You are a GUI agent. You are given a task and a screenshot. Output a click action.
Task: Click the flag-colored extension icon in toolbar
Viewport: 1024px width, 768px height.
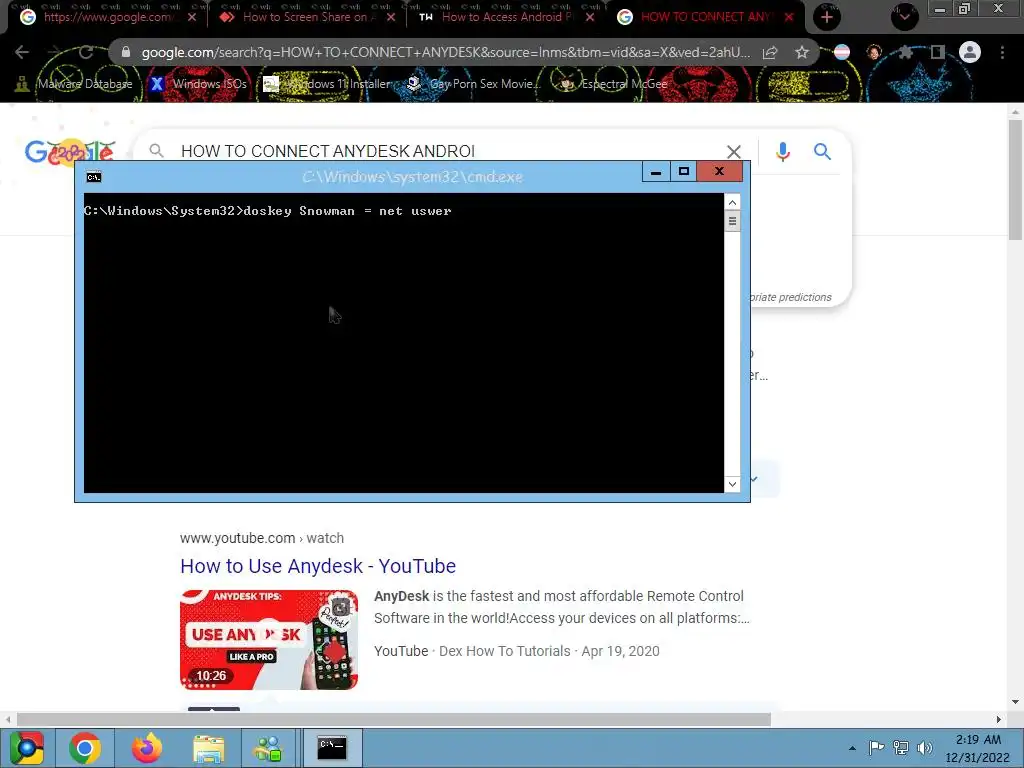point(842,52)
